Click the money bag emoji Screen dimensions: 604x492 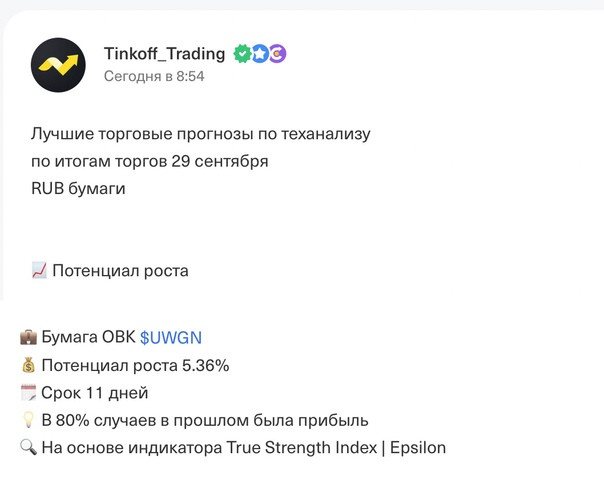(28, 365)
